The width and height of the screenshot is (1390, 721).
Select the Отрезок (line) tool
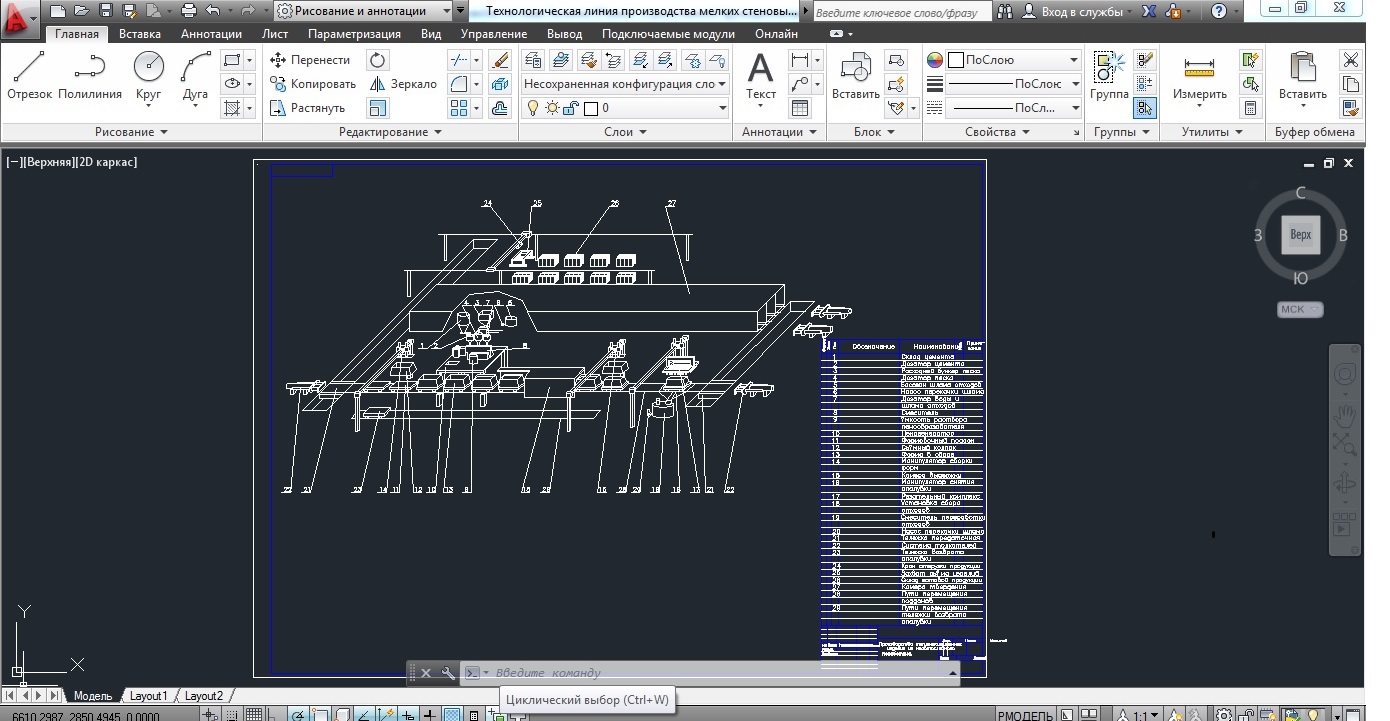click(29, 77)
